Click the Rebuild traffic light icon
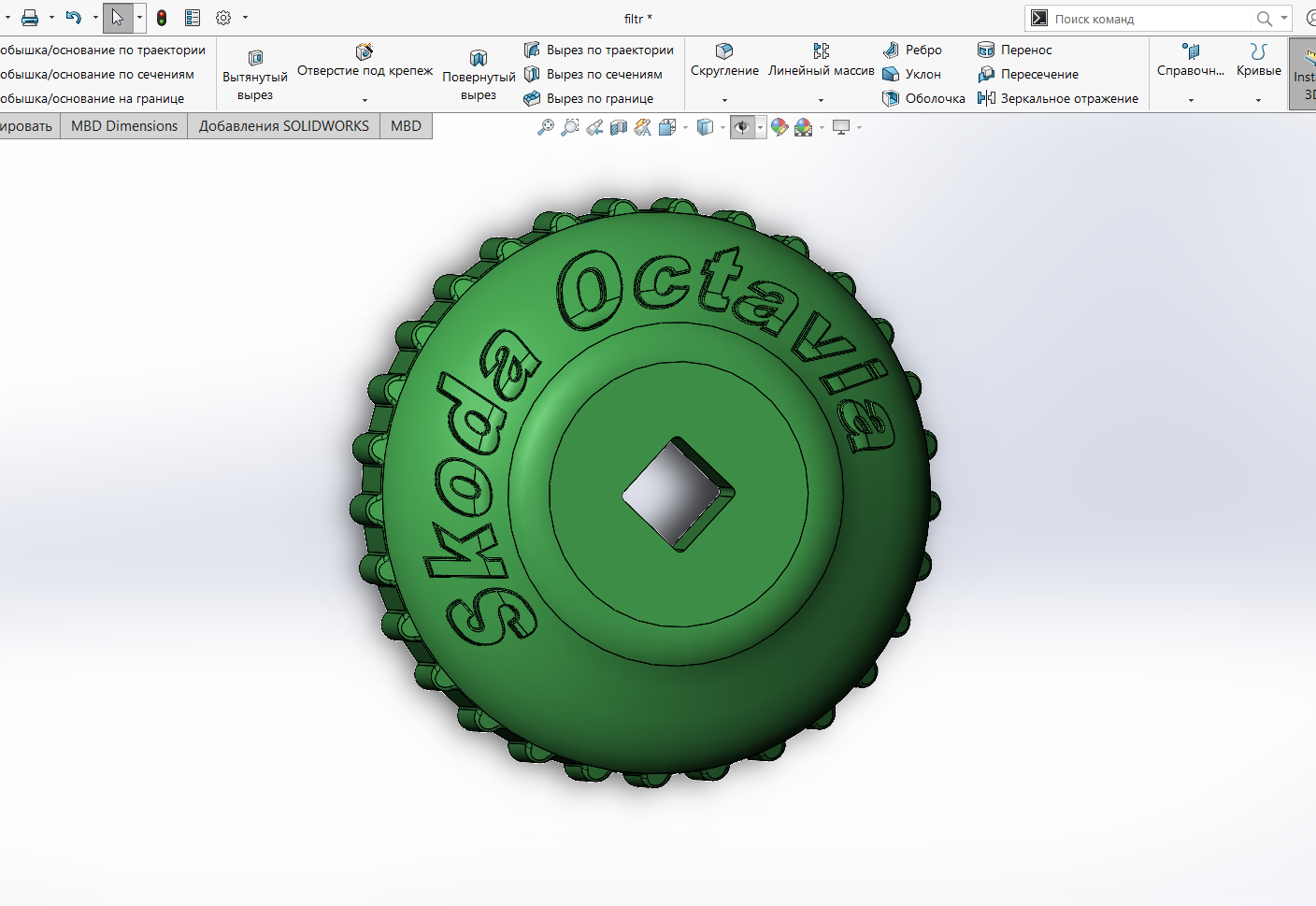 click(x=162, y=18)
